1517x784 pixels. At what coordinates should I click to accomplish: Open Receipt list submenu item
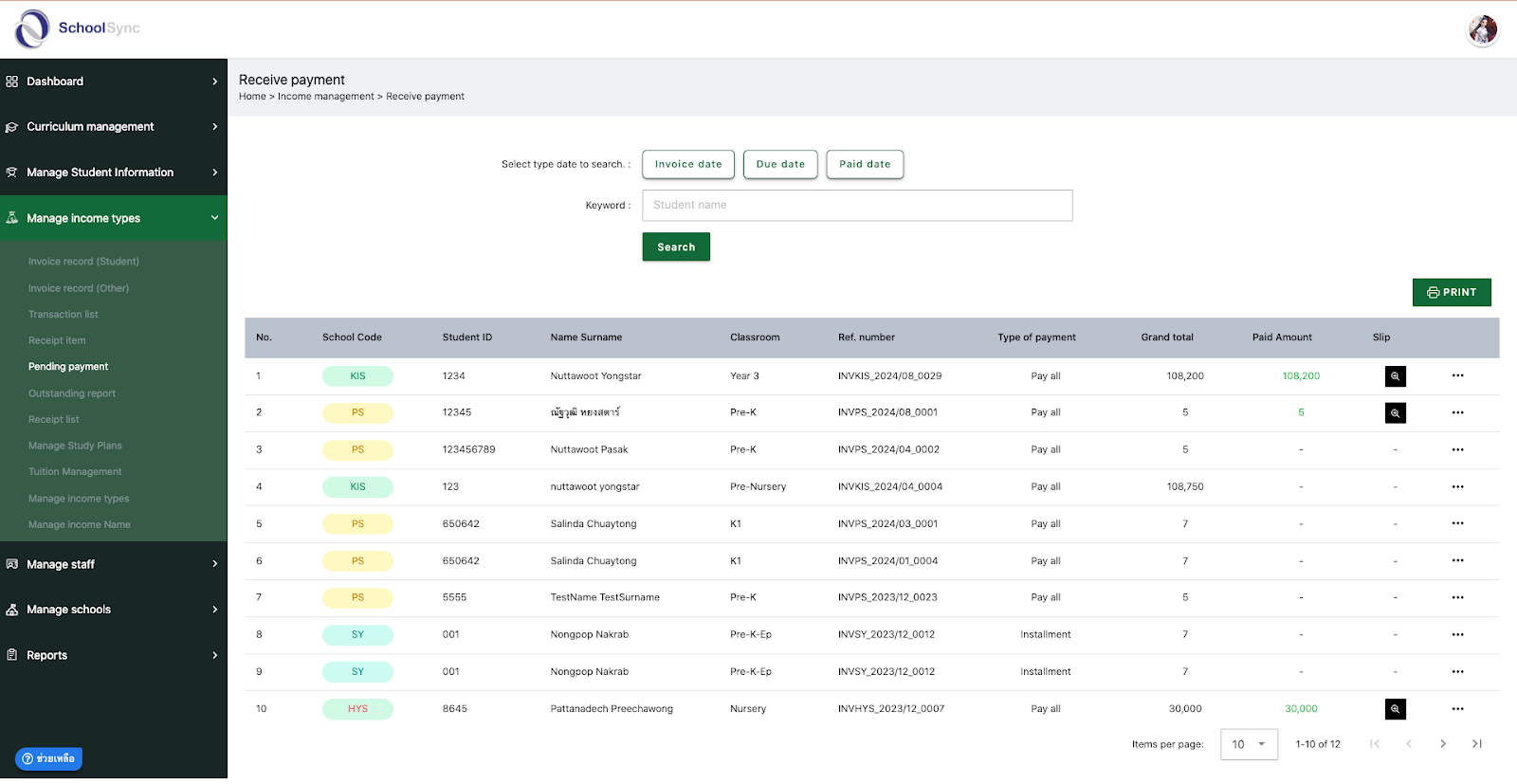pos(54,420)
